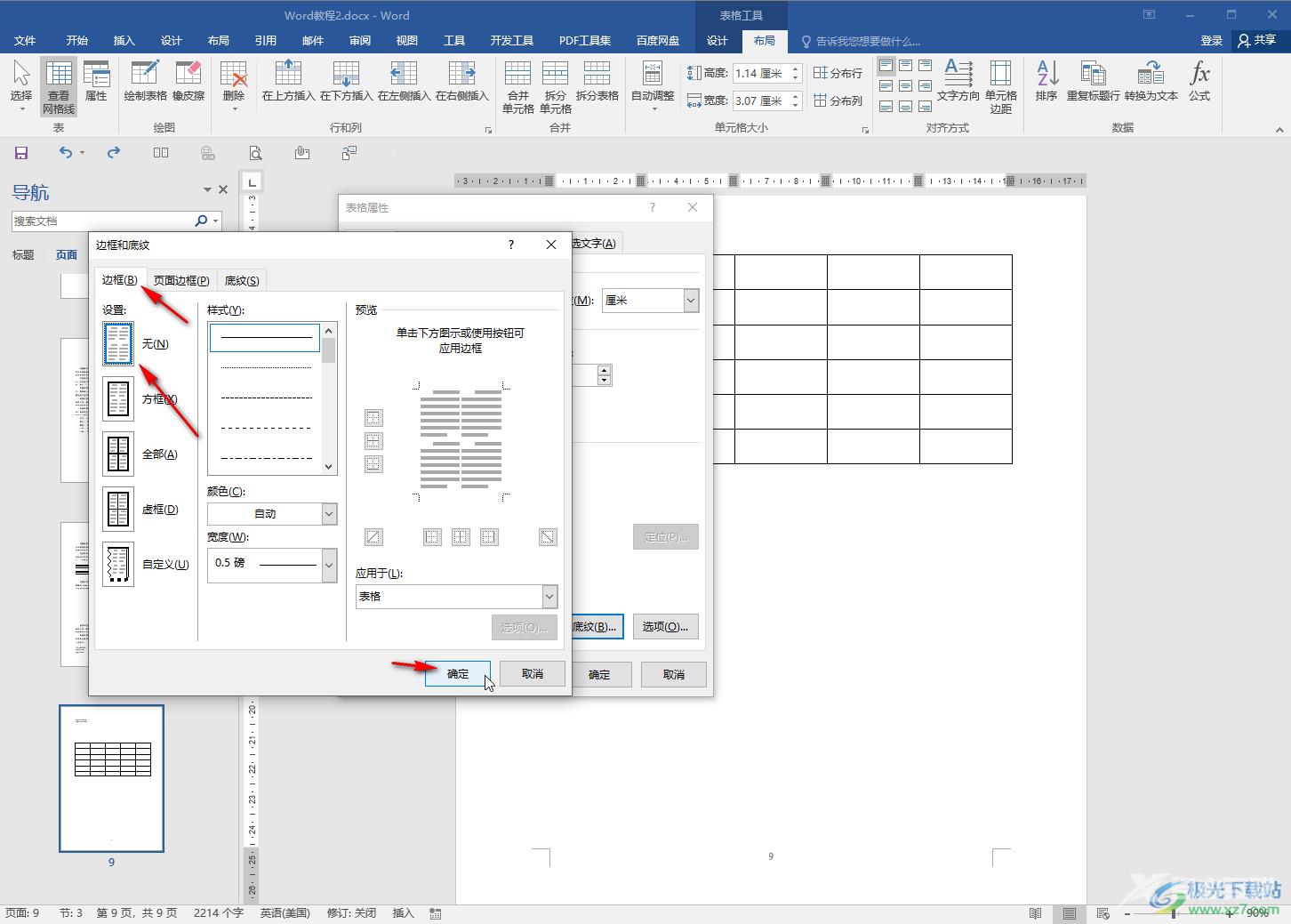Viewport: 1291px width, 924px height.
Task: Open the Undo history dropdown arrow
Action: coord(82,153)
